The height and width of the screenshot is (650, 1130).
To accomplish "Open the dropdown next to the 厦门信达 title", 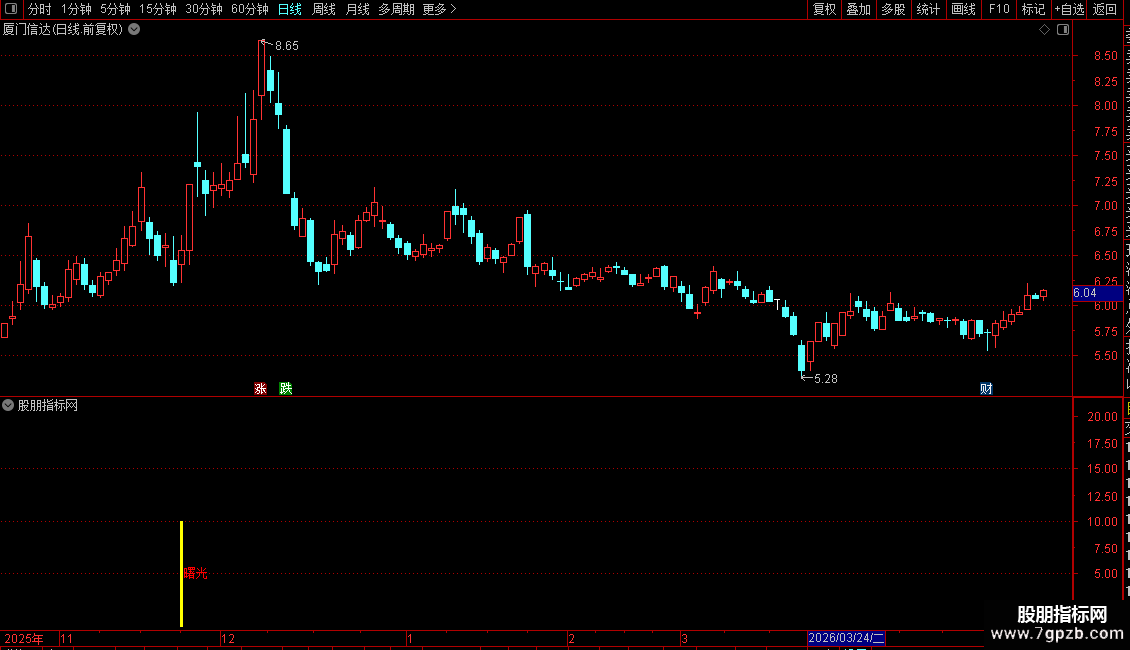I will tap(134, 30).
